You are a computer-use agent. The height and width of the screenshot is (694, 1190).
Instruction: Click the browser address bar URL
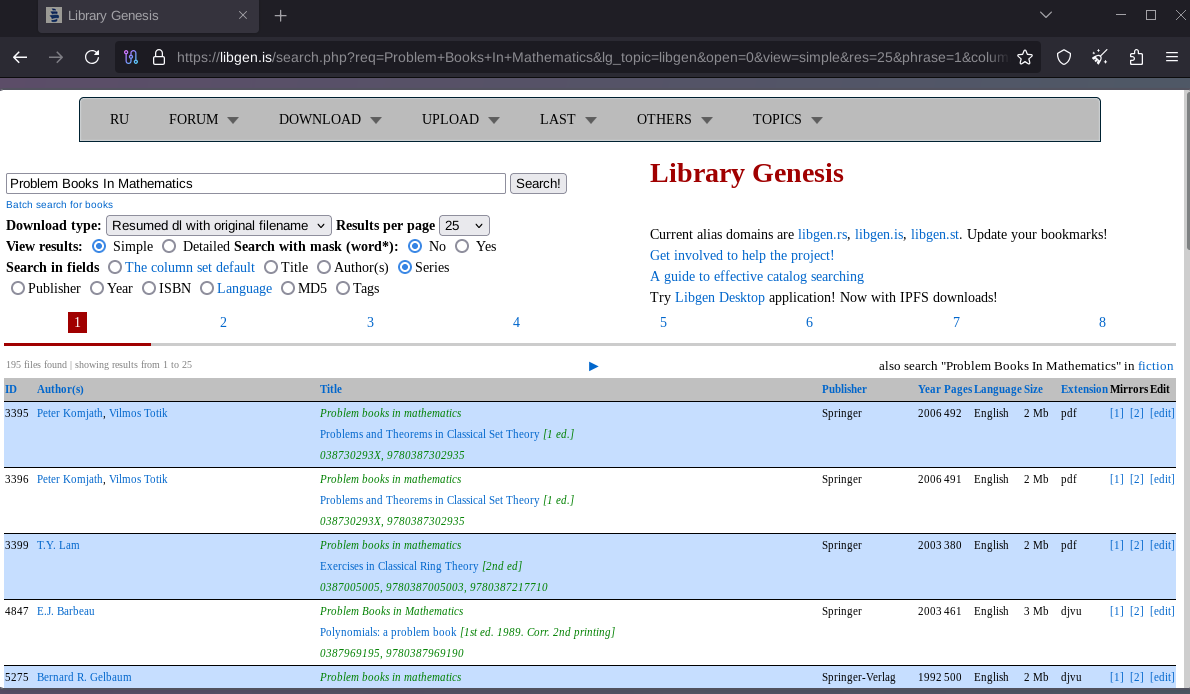point(592,57)
